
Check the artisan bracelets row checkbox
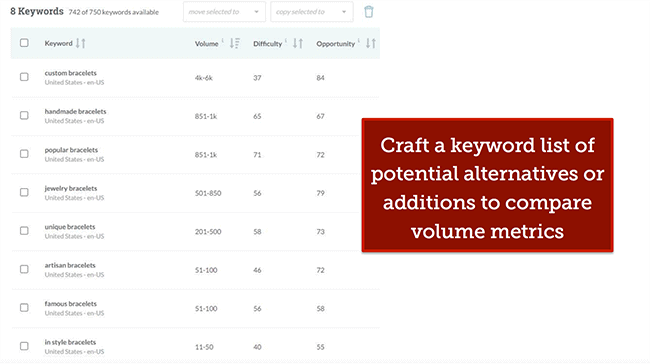point(24,269)
